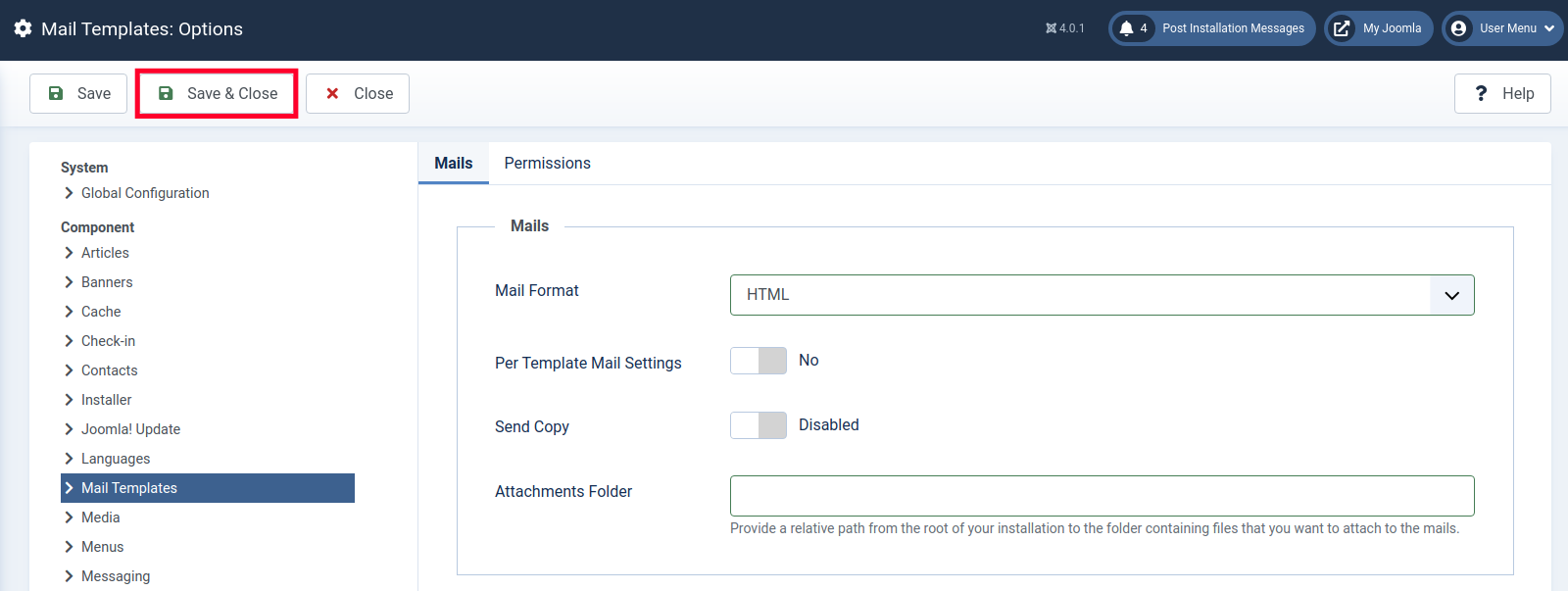The width and height of the screenshot is (1568, 591).
Task: Click the chevron beside Cache
Action: tap(69, 312)
